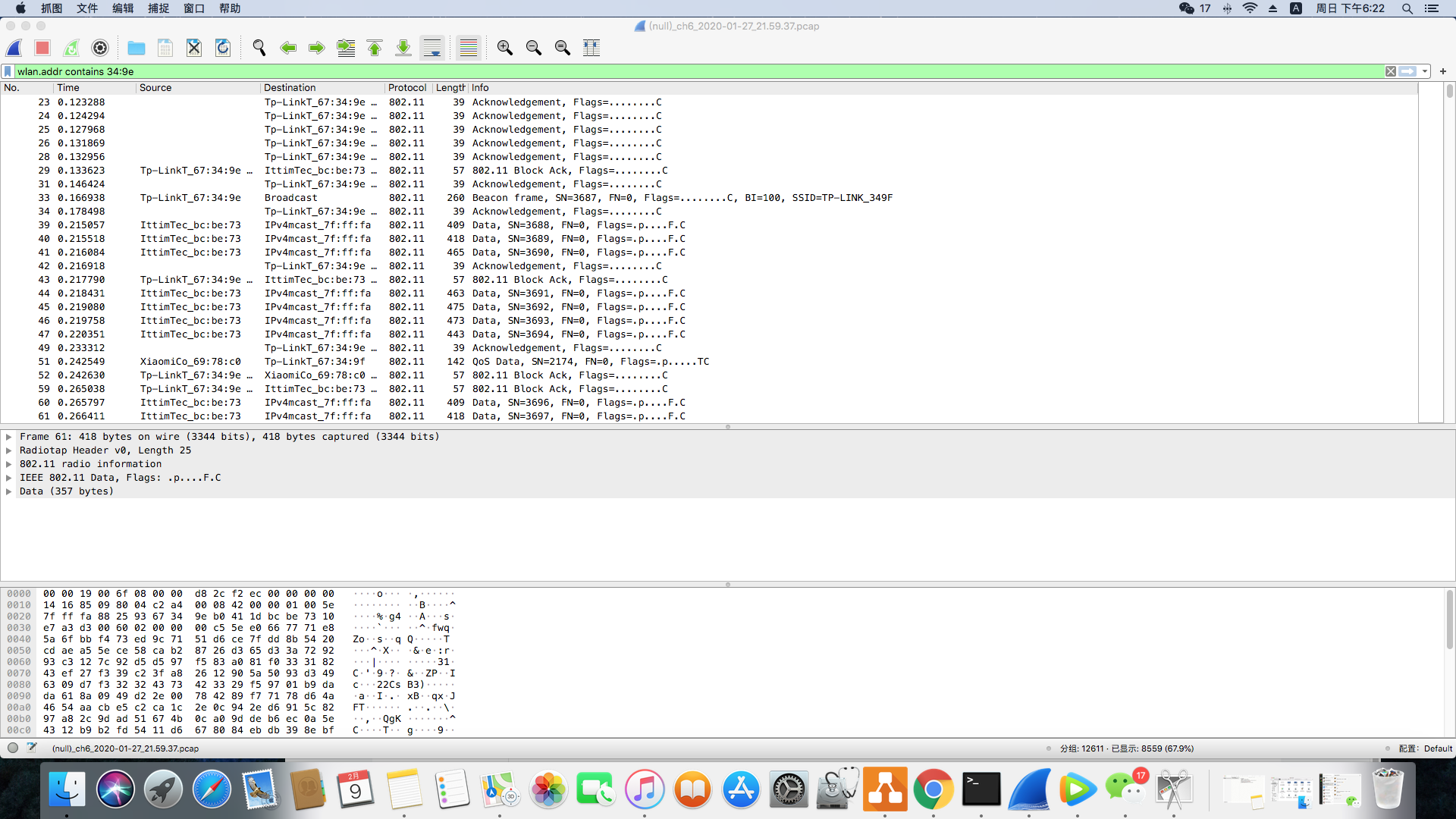This screenshot has height=819, width=1456.
Task: Click go to specified packet icon
Action: pos(346,48)
